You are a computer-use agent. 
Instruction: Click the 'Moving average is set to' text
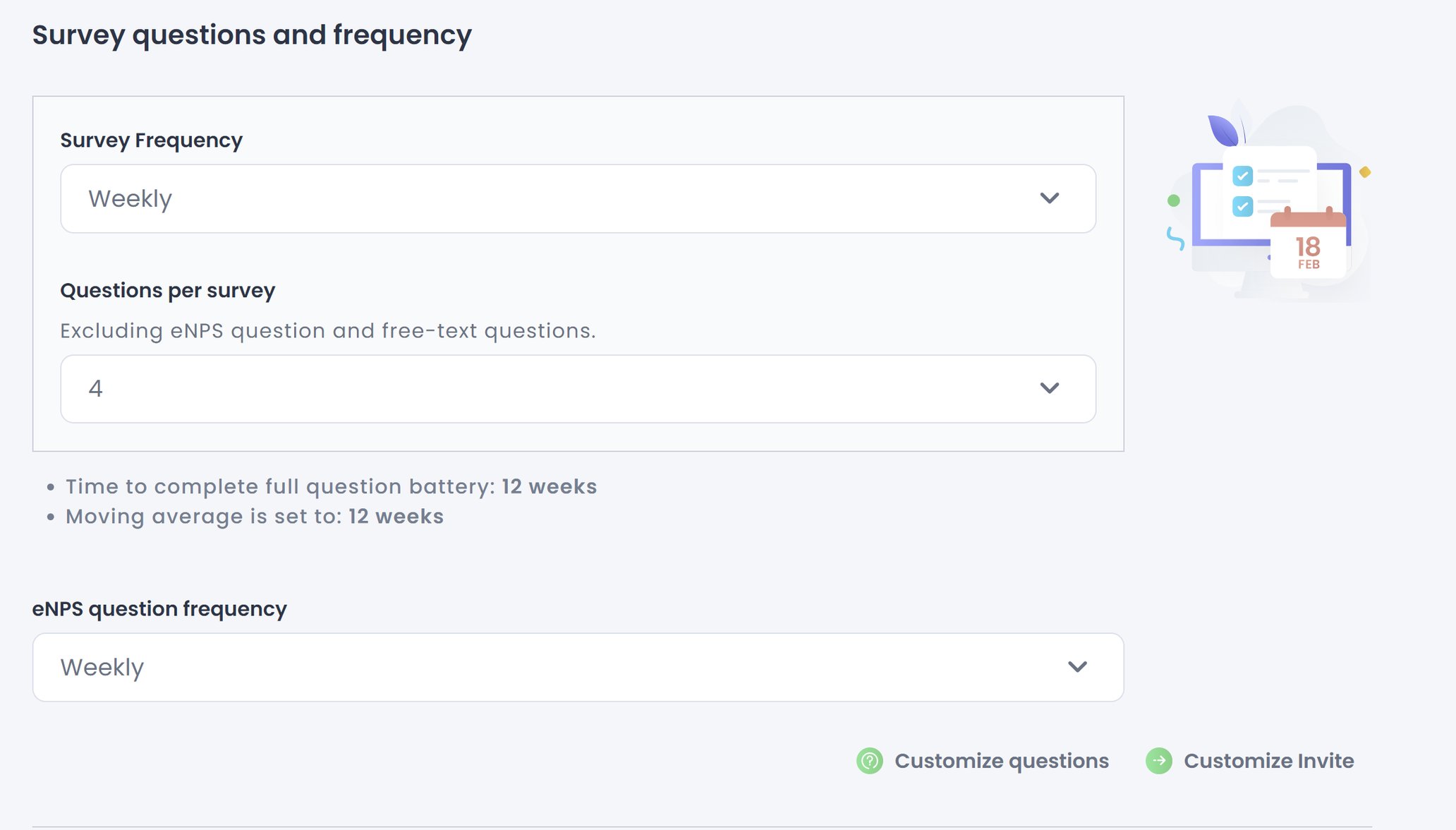(204, 517)
